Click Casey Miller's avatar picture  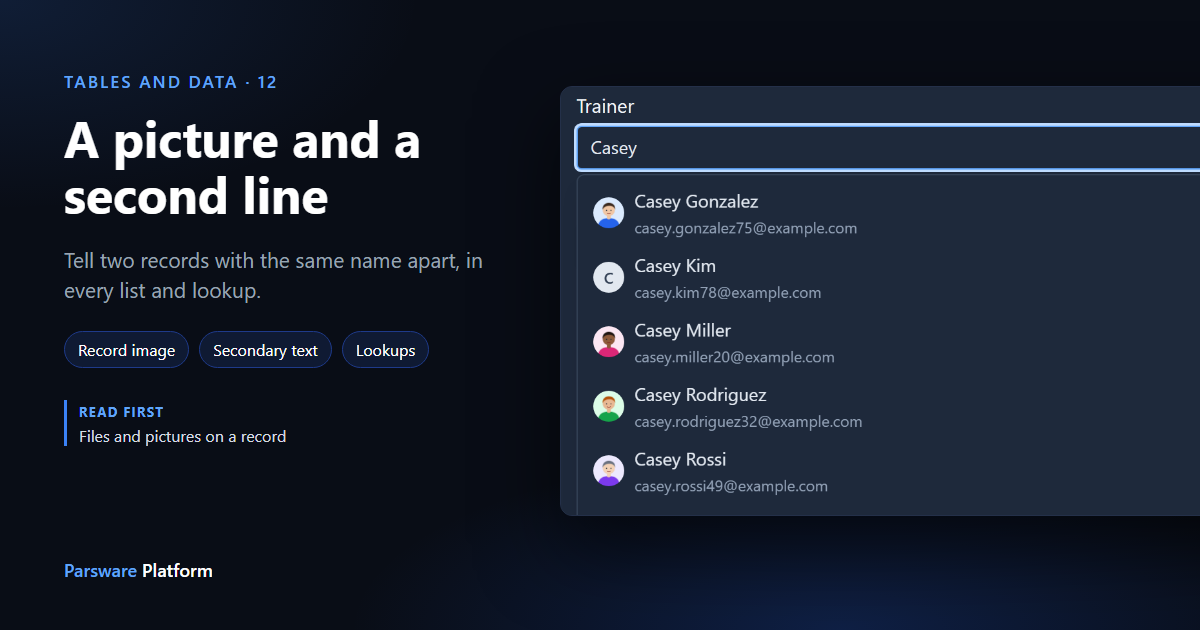608,342
